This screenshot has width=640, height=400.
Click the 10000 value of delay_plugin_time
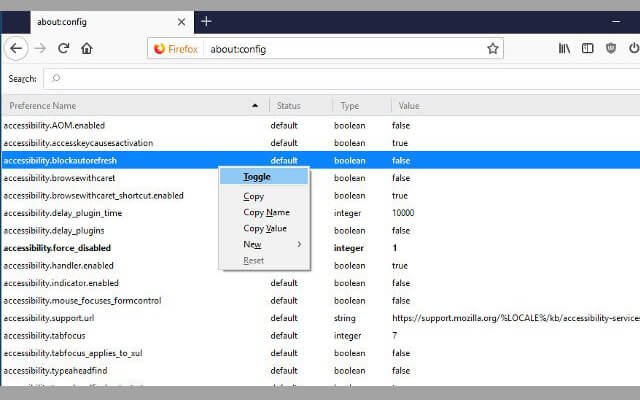[403, 213]
